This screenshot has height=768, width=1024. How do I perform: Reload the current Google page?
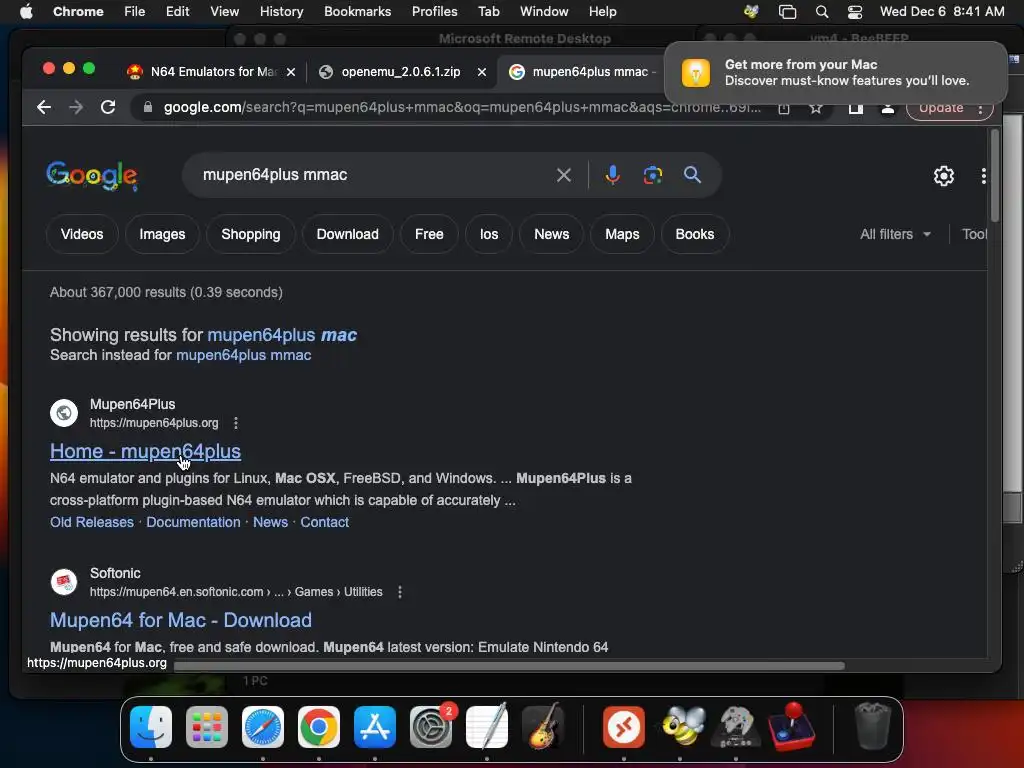coord(108,107)
